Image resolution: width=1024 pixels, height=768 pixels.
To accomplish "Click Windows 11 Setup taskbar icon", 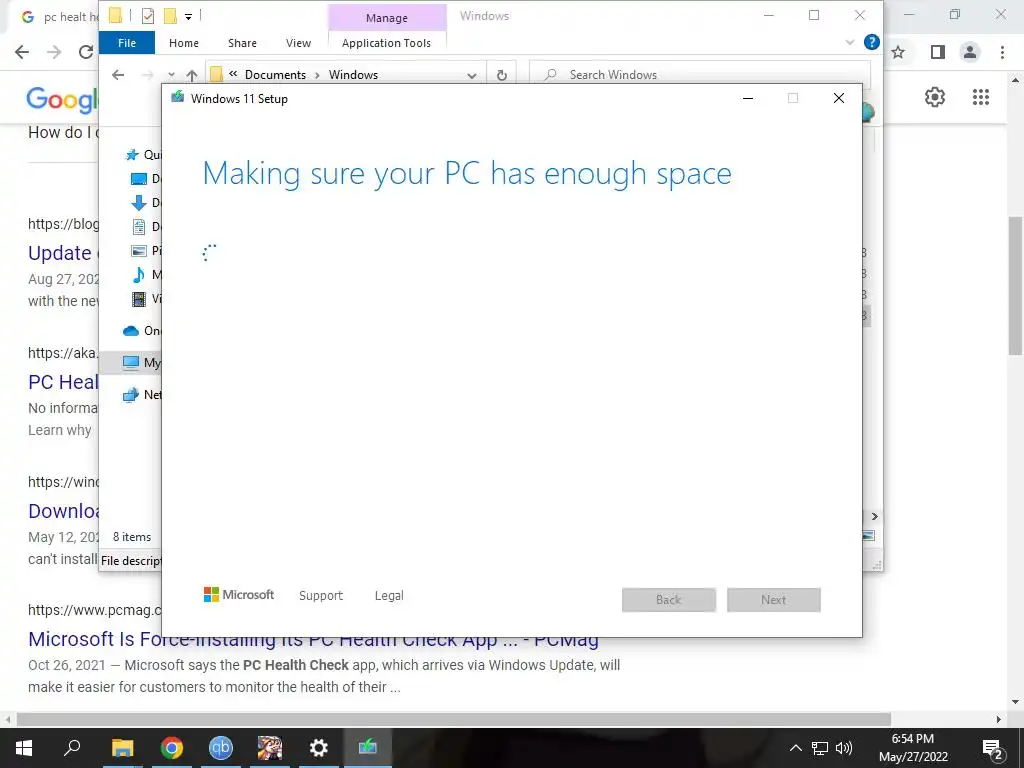I will click(x=368, y=746).
